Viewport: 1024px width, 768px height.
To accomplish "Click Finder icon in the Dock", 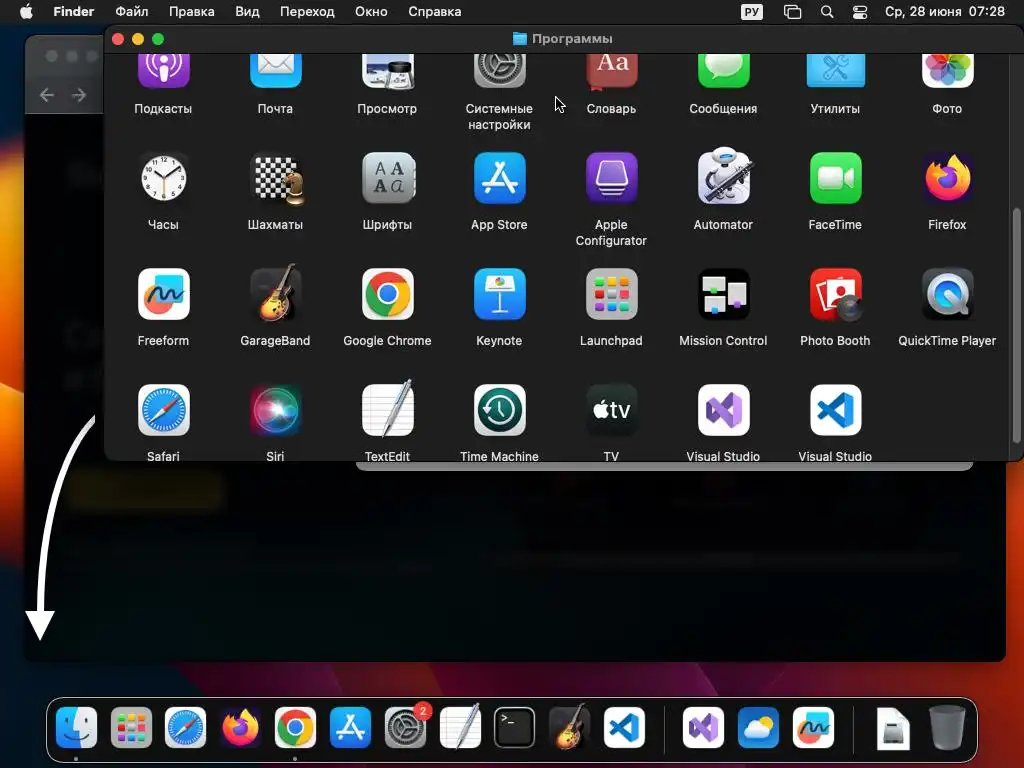I will click(x=76, y=727).
